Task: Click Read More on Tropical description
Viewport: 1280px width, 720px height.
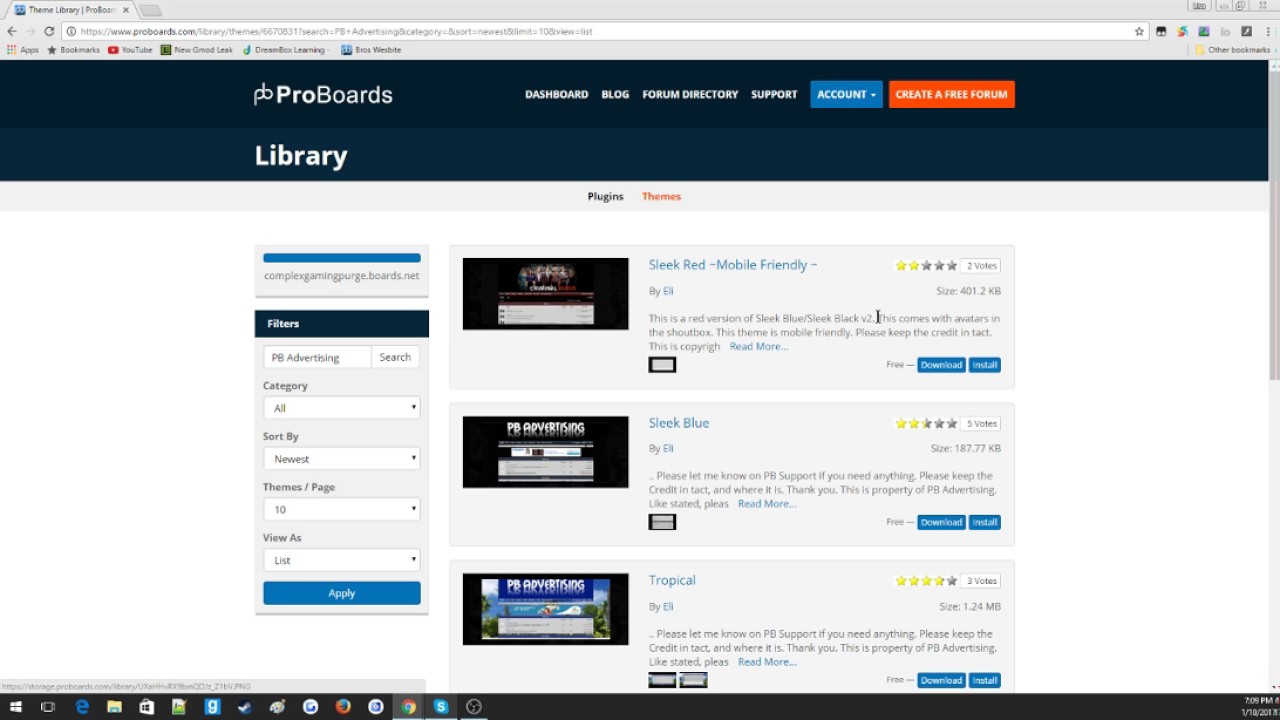Action: pos(767,662)
